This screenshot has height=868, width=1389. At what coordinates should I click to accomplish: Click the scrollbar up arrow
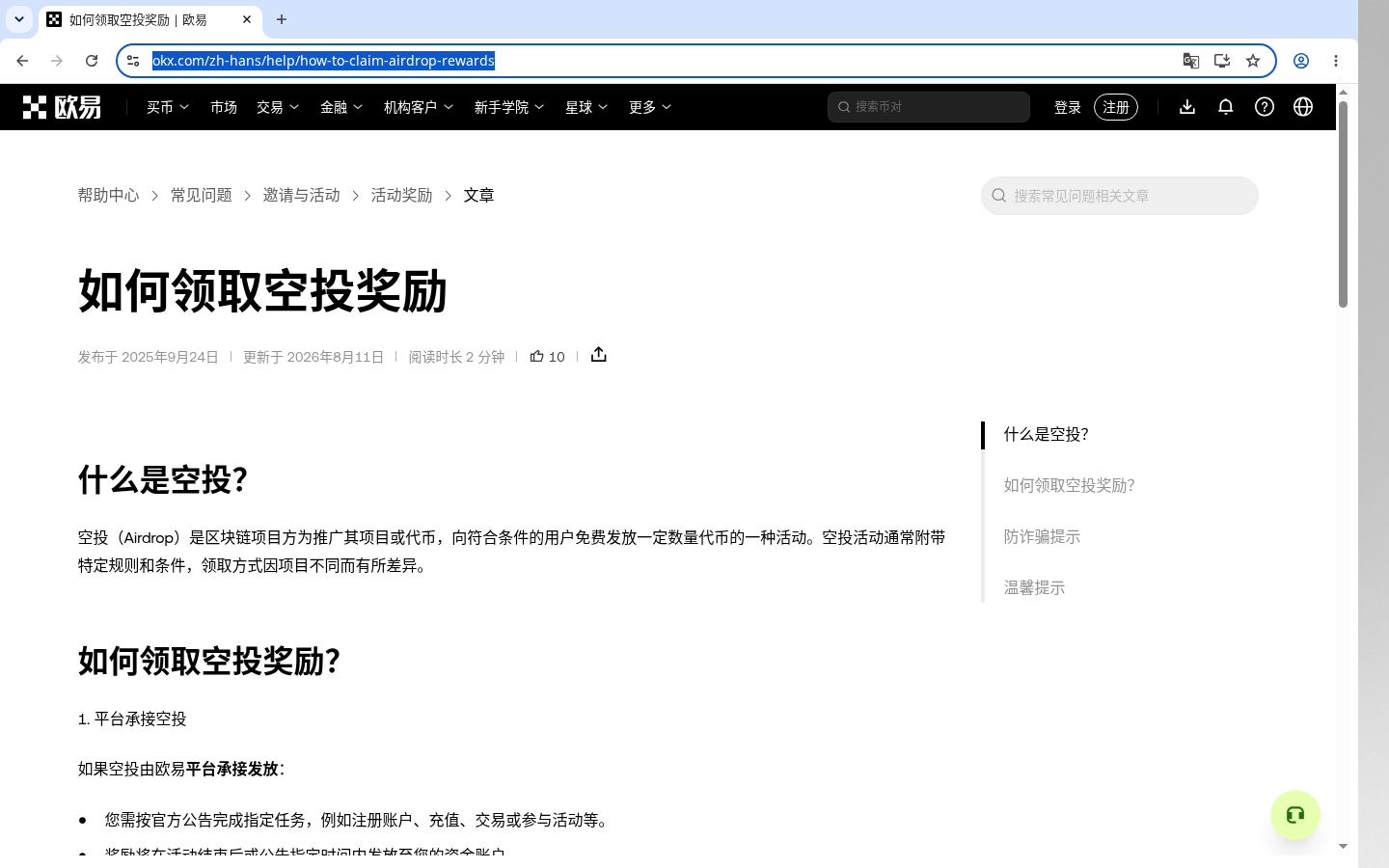click(1343, 92)
